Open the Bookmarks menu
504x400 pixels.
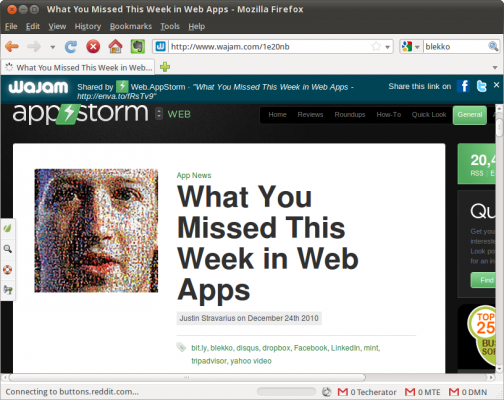131,26
